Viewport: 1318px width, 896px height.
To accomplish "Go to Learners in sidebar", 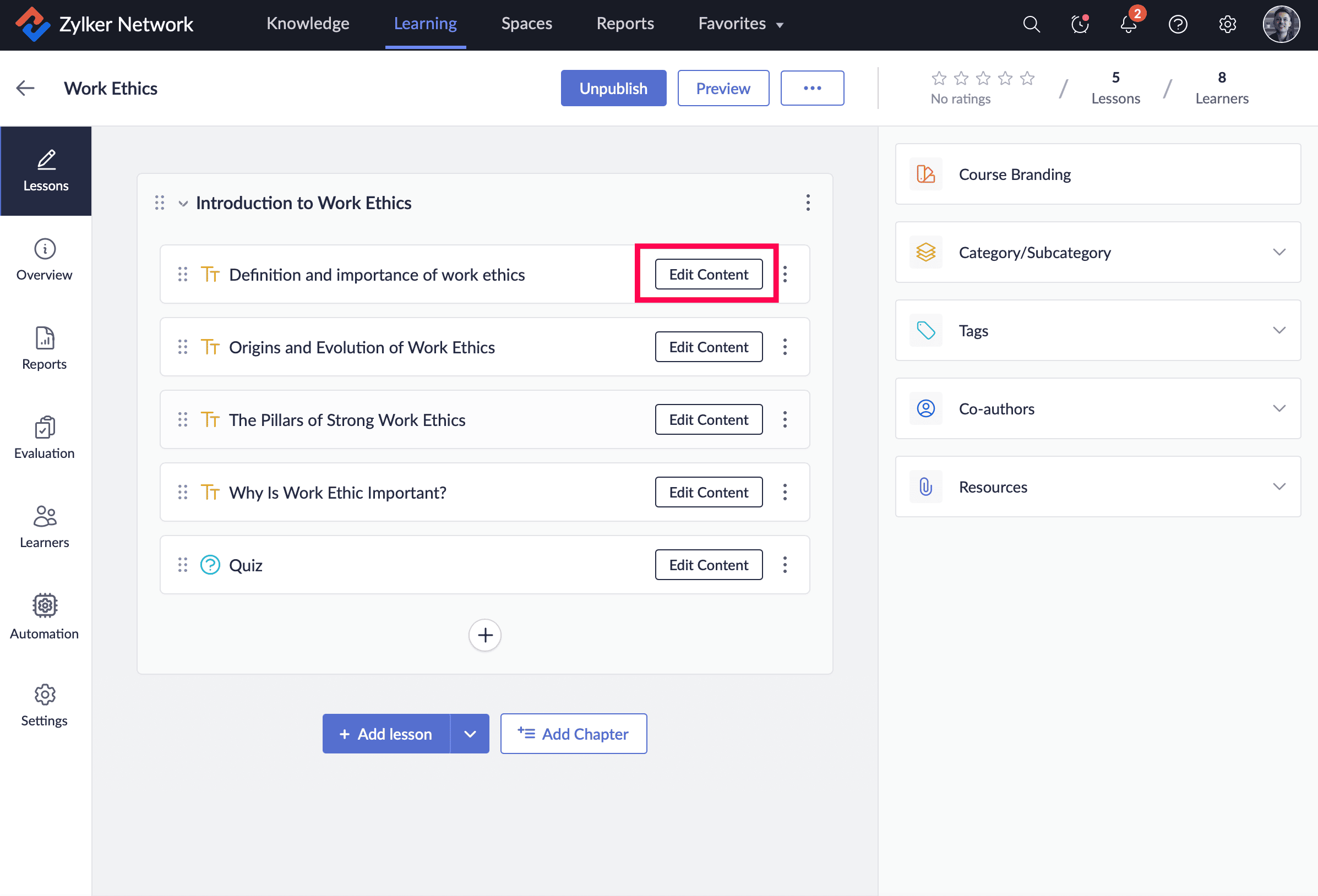I will tap(45, 527).
